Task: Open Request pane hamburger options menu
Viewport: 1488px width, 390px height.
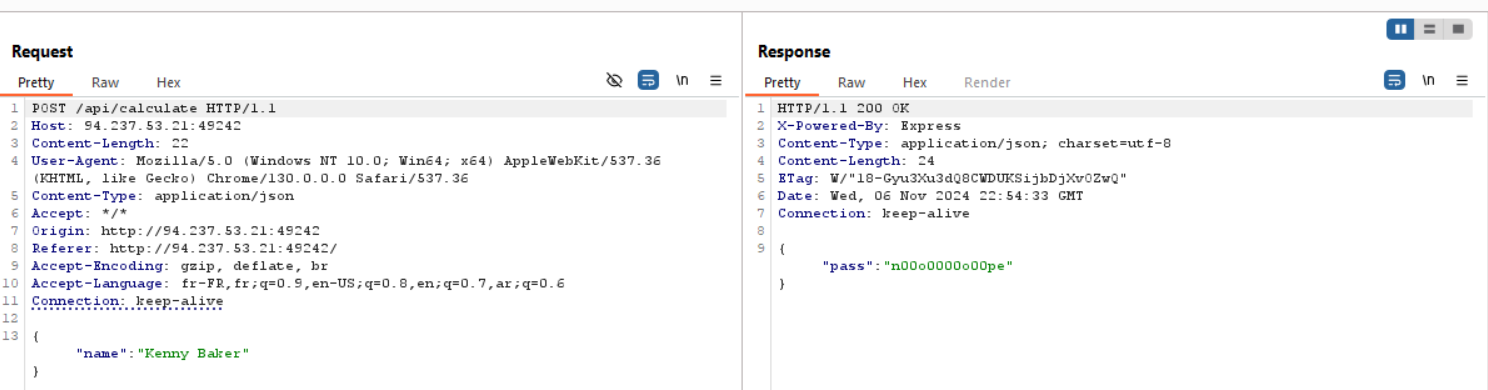Action: 716,80
